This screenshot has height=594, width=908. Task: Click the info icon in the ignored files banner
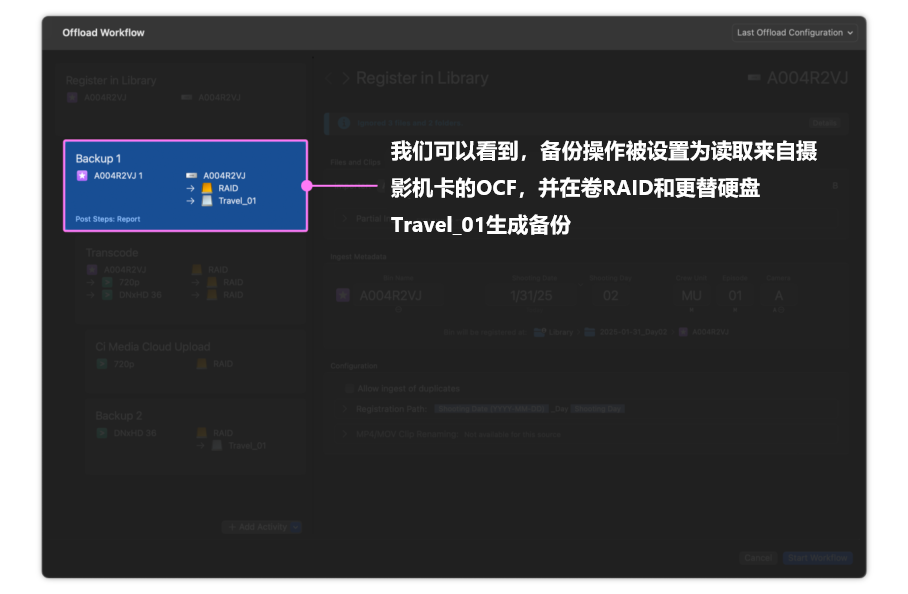pyautogui.click(x=343, y=123)
